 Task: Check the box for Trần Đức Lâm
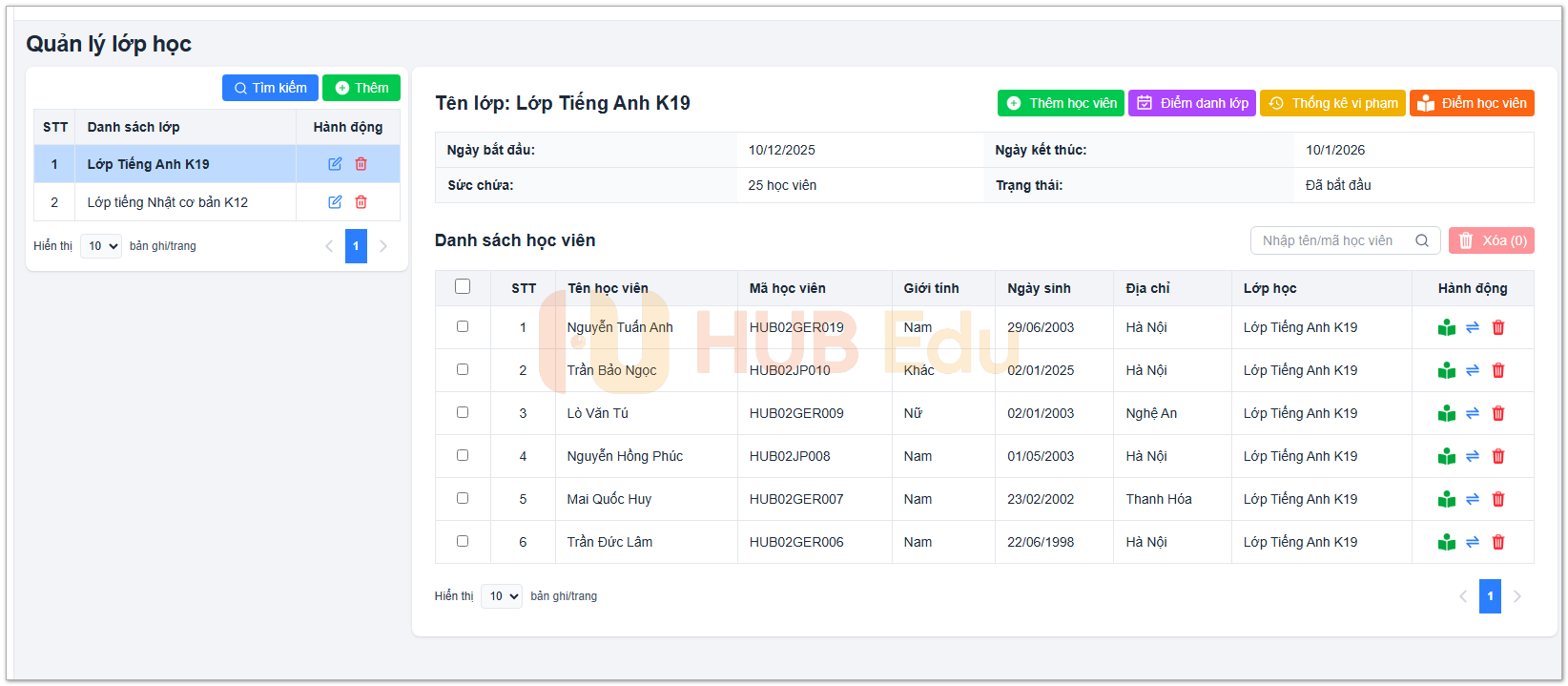[x=463, y=541]
